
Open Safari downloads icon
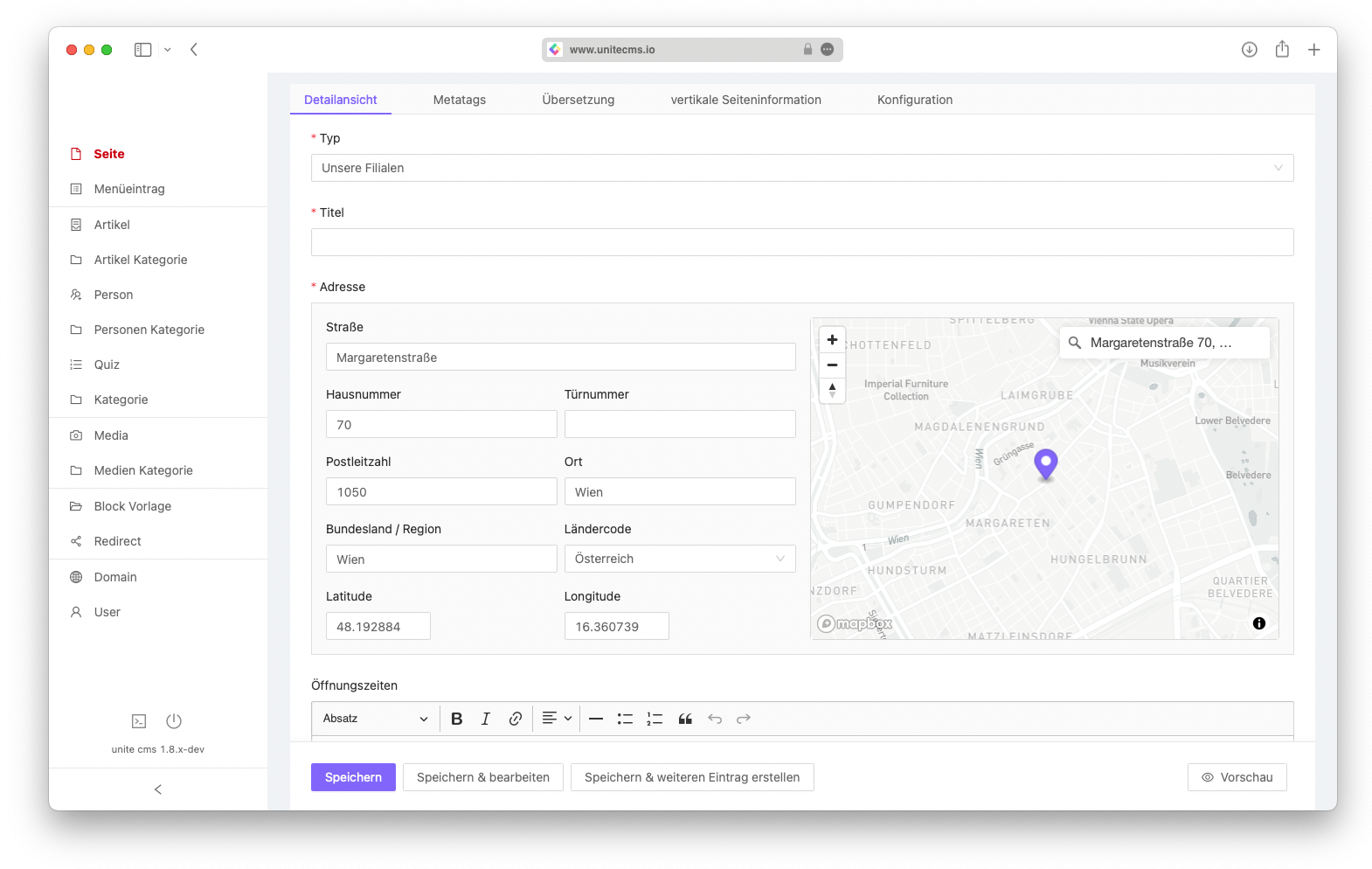[x=1250, y=50]
